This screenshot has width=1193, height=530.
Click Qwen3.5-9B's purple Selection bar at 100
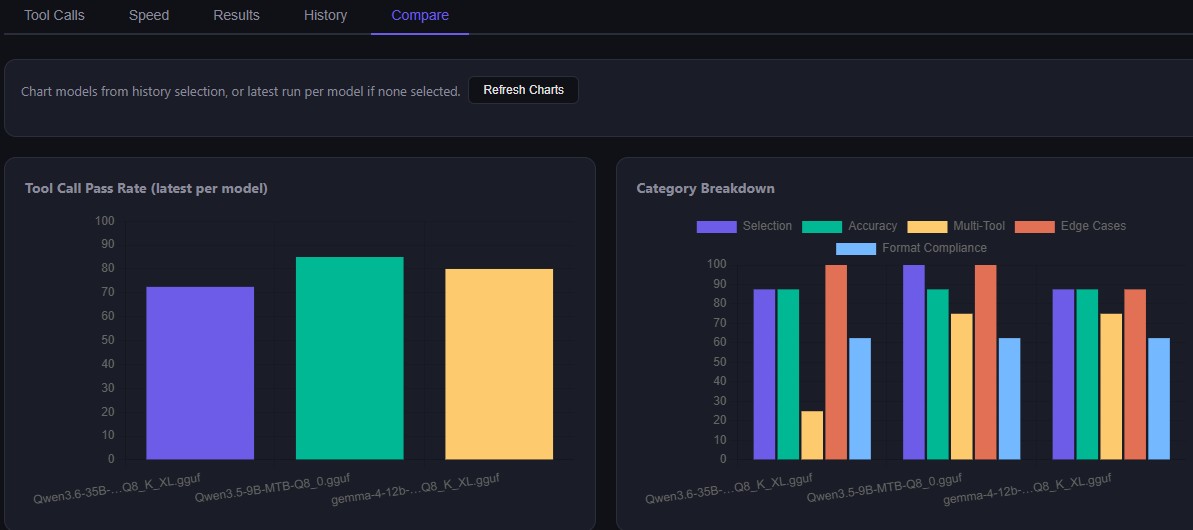[914, 362]
